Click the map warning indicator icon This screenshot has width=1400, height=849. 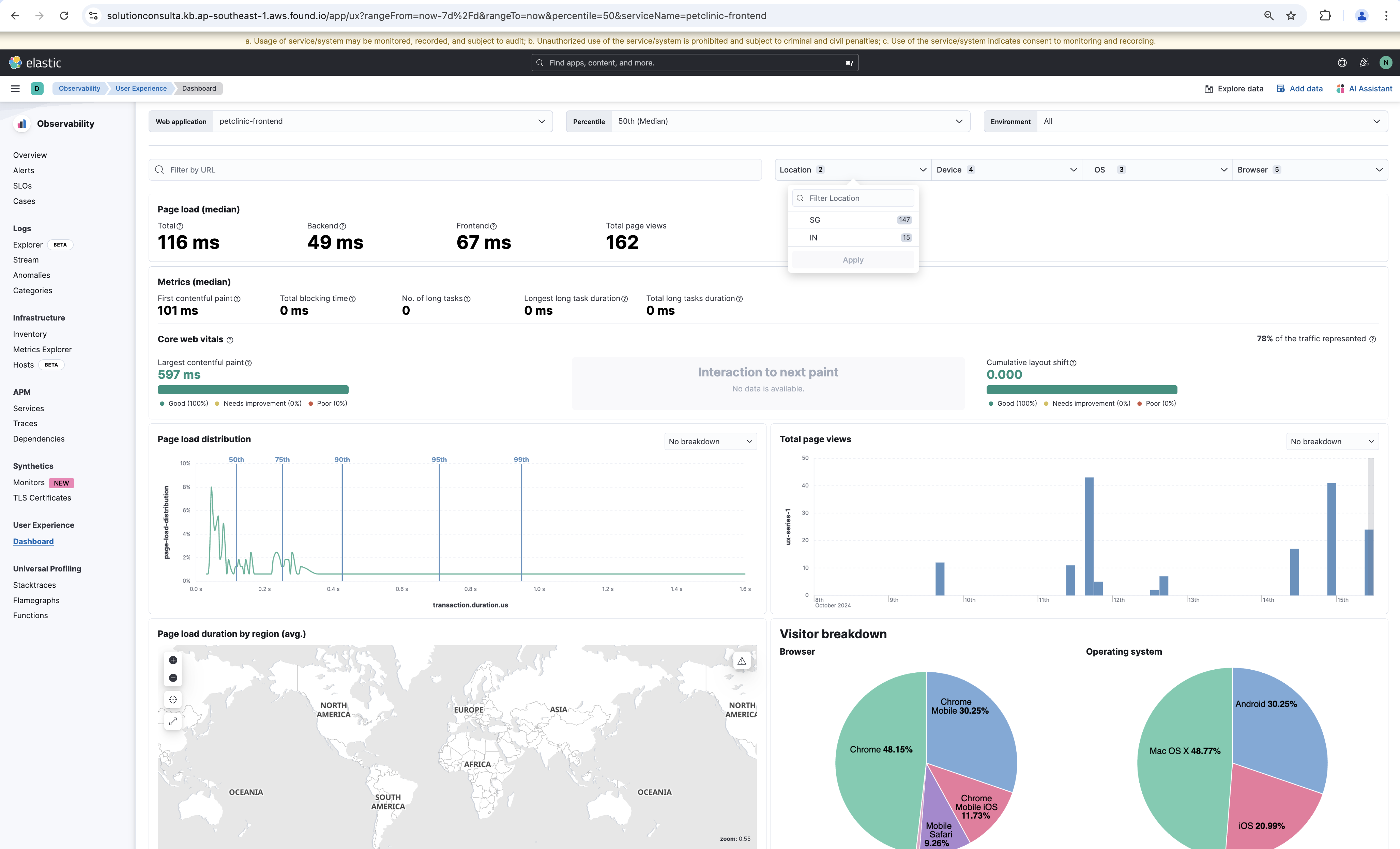742,660
